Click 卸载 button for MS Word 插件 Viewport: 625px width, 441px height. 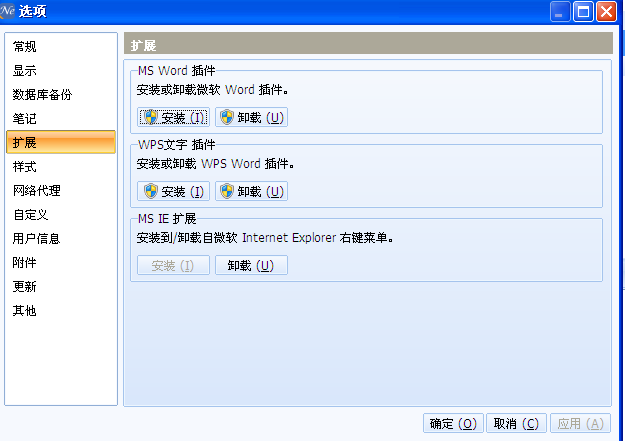point(251,117)
